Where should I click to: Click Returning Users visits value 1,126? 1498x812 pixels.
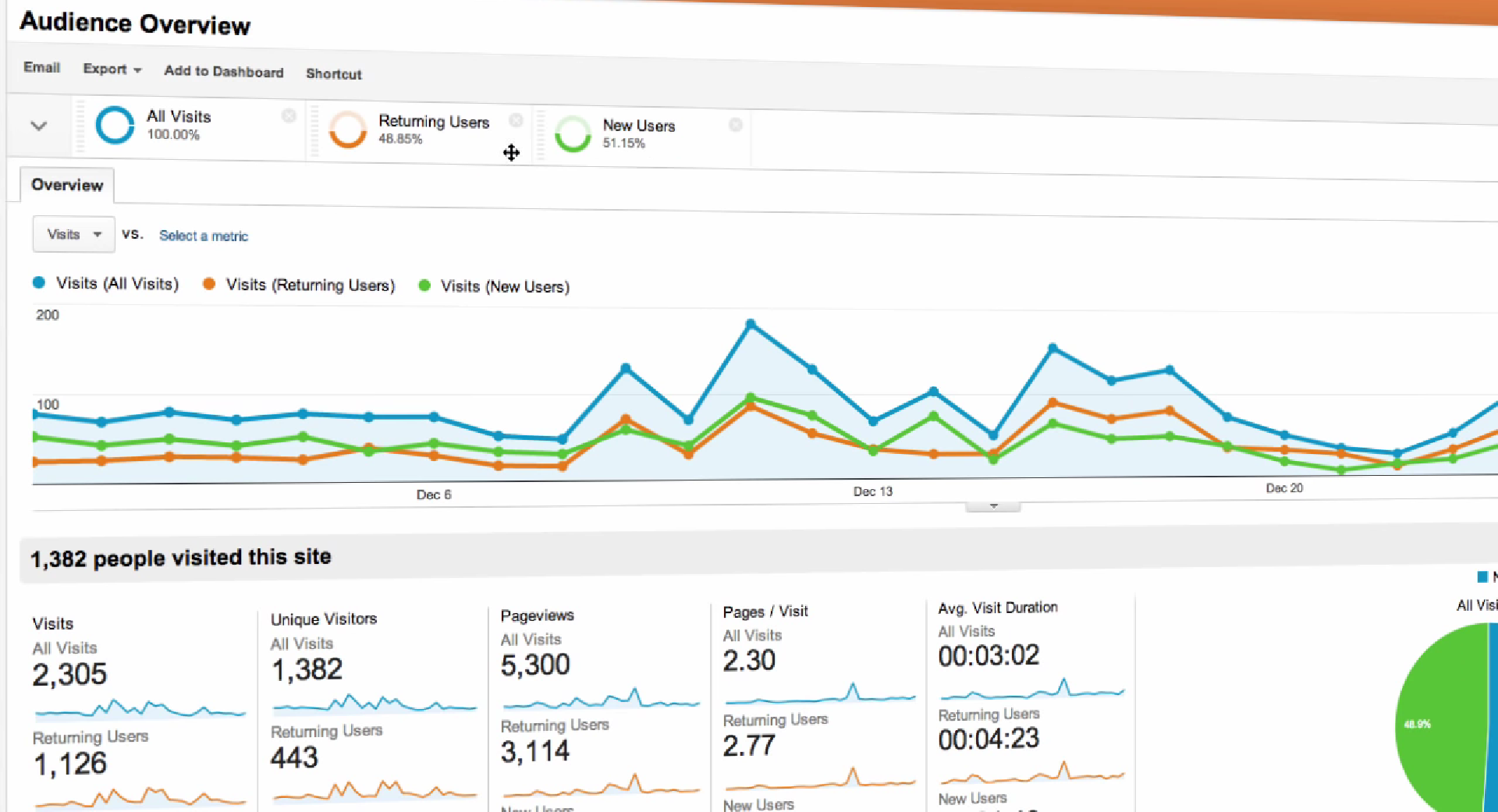(x=70, y=763)
